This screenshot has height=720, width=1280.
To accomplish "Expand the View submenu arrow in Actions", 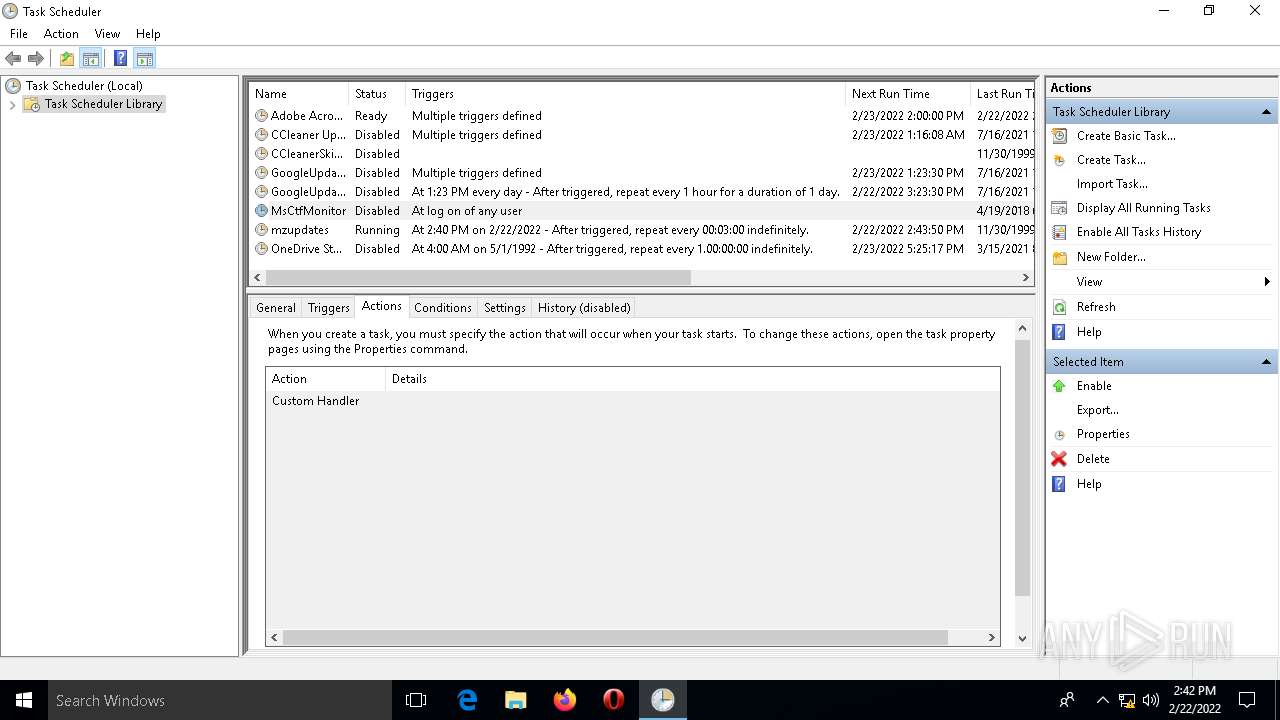I will pyautogui.click(x=1267, y=282).
